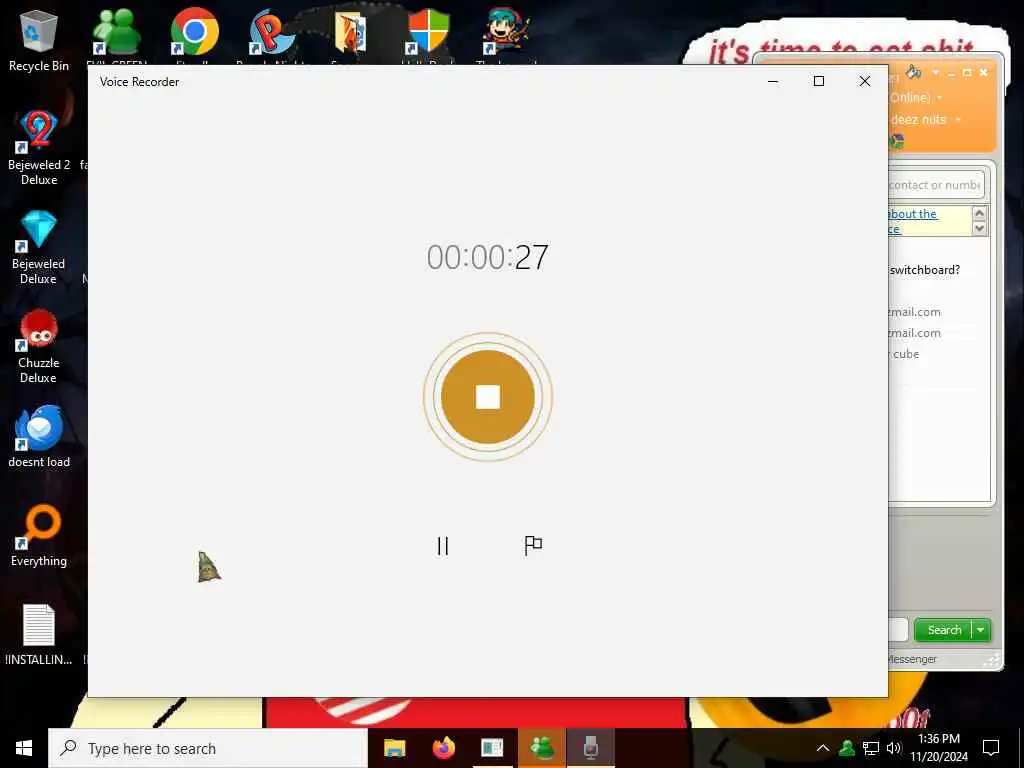The image size is (1024, 768).
Task: Show hidden system tray icons
Action: click(x=823, y=748)
